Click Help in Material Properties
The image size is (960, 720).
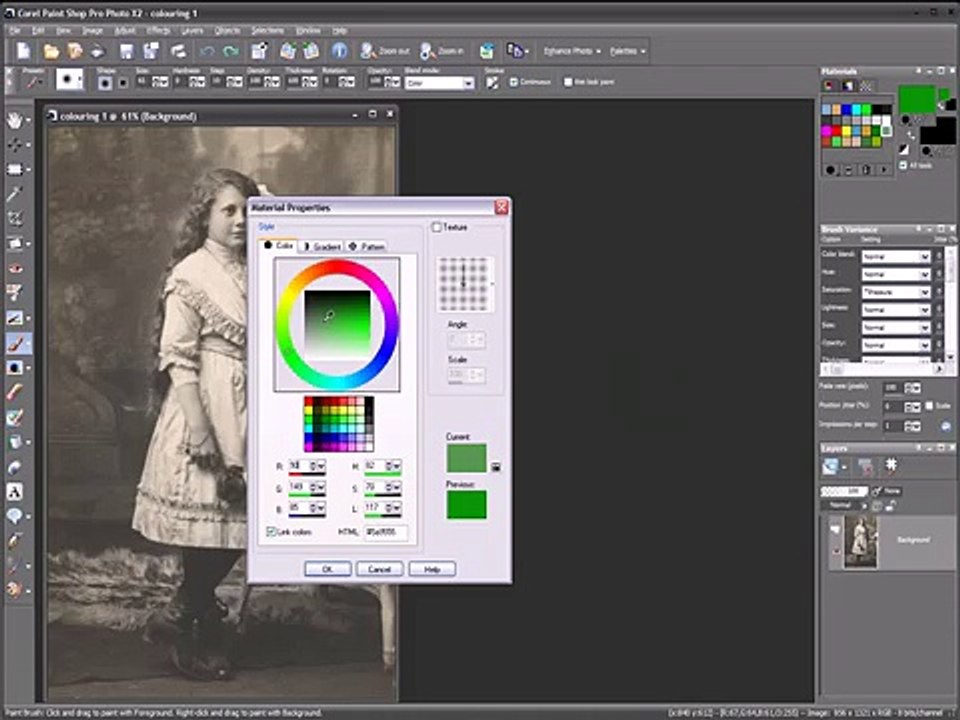pos(432,569)
